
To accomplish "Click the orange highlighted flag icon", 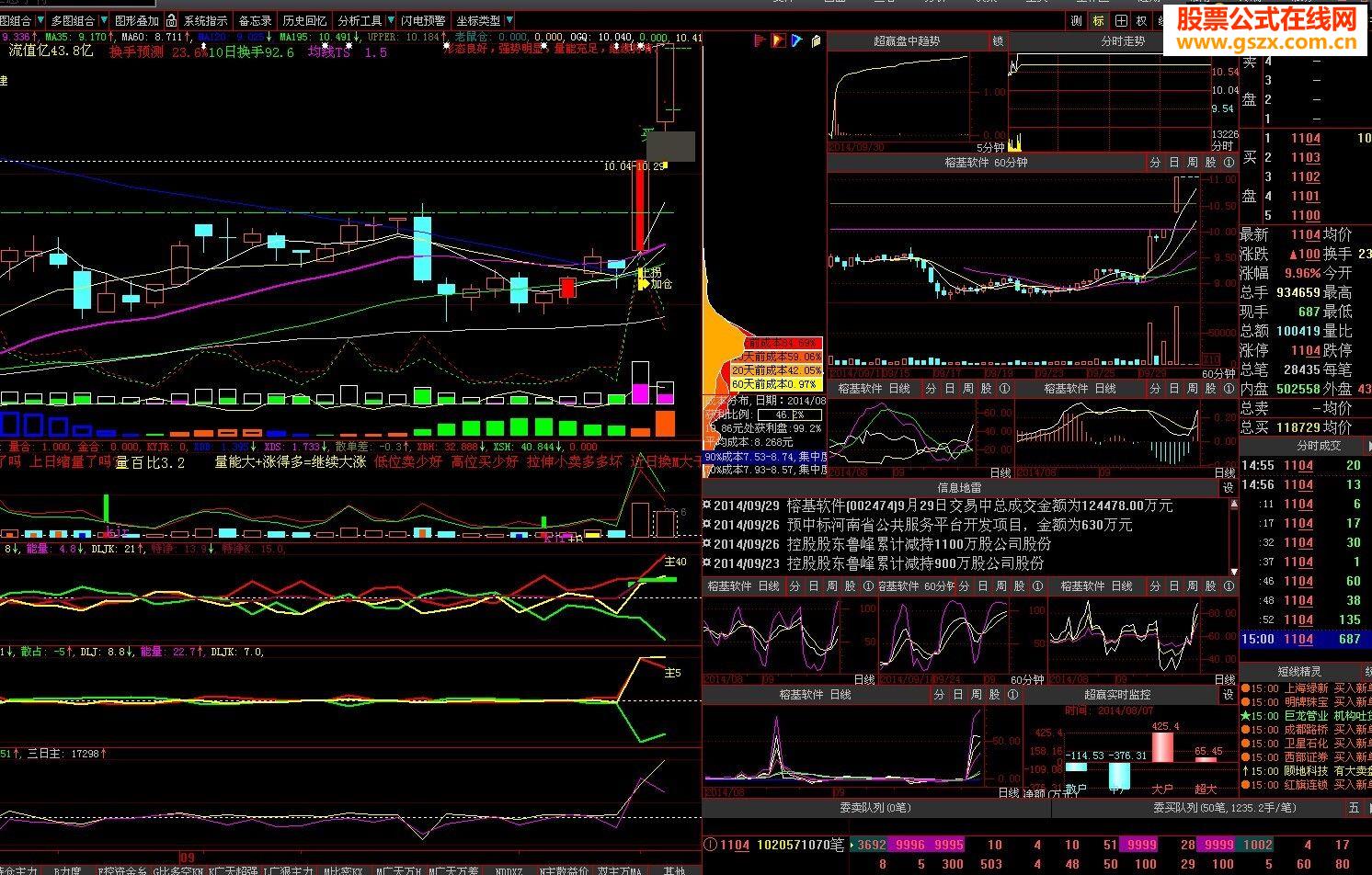I will click(x=778, y=40).
